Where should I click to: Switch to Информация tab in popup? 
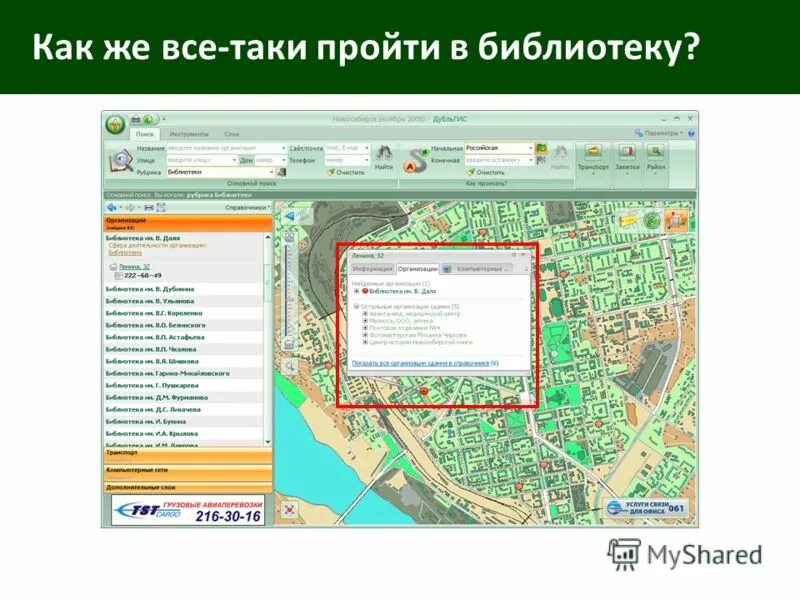pyautogui.click(x=372, y=269)
